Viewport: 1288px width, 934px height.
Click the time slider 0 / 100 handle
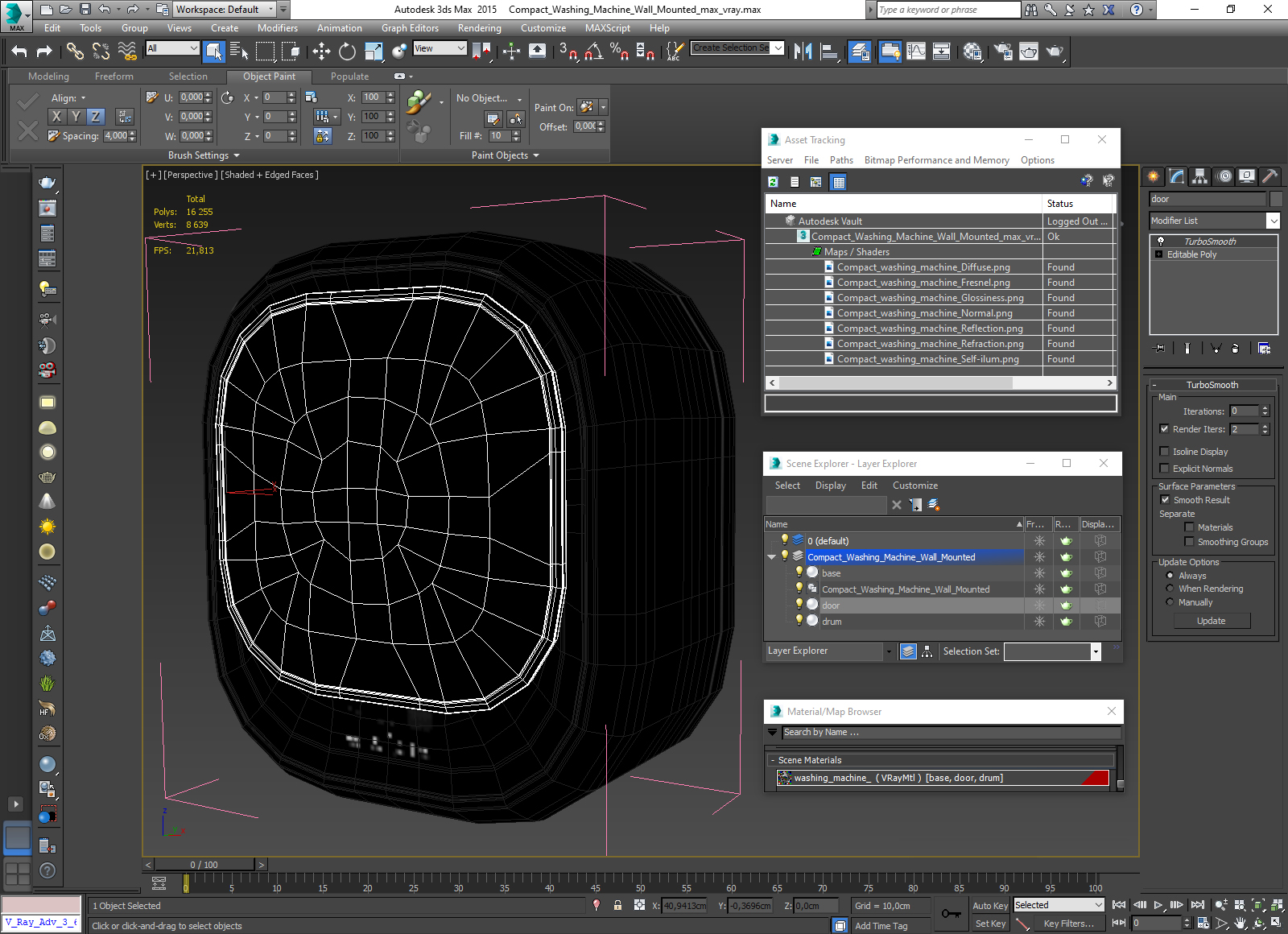click(204, 865)
